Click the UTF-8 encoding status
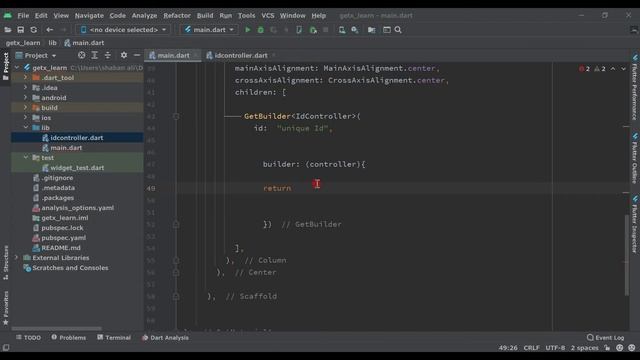The height and width of the screenshot is (360, 640). [x=555, y=348]
